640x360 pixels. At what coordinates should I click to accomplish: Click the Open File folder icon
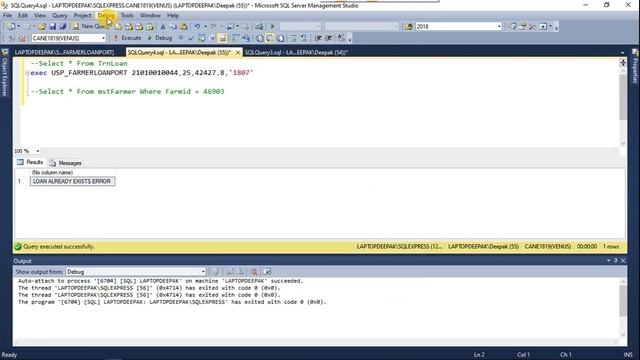42,27
